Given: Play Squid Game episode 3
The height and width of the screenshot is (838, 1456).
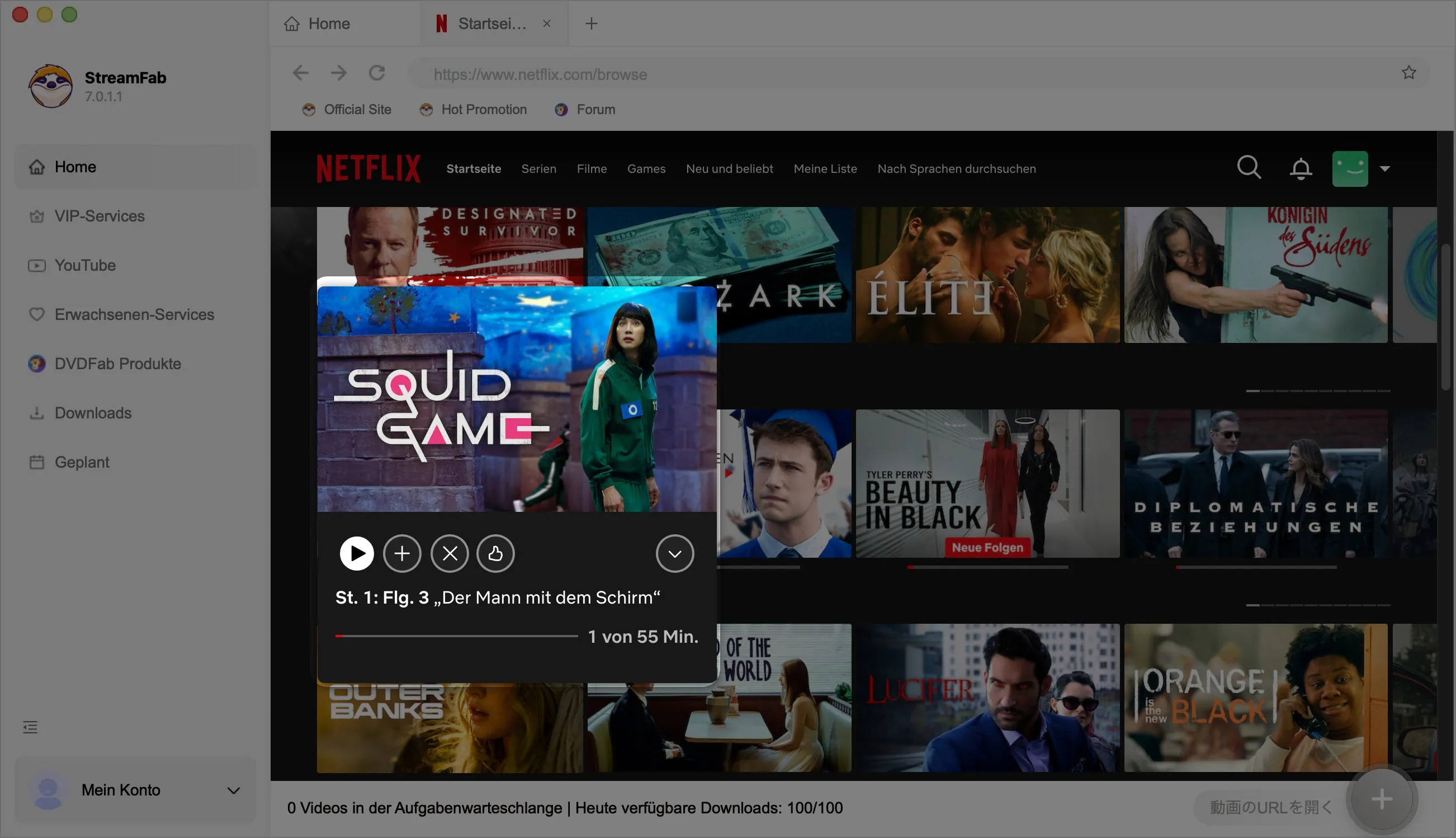Looking at the screenshot, I should click(x=357, y=553).
